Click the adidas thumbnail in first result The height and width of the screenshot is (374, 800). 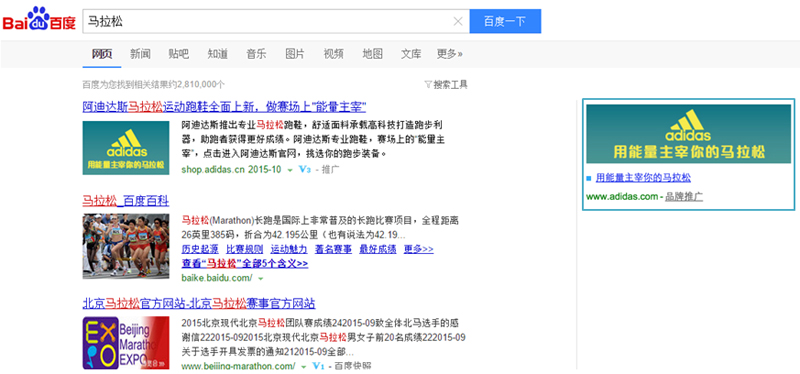(x=126, y=147)
